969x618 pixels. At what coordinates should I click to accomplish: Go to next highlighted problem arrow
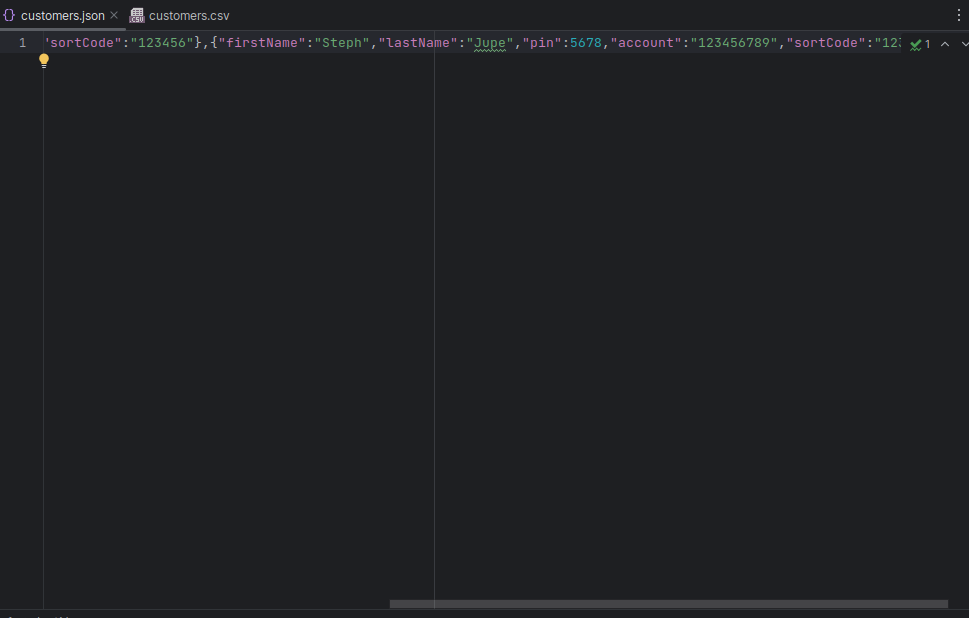[965, 44]
